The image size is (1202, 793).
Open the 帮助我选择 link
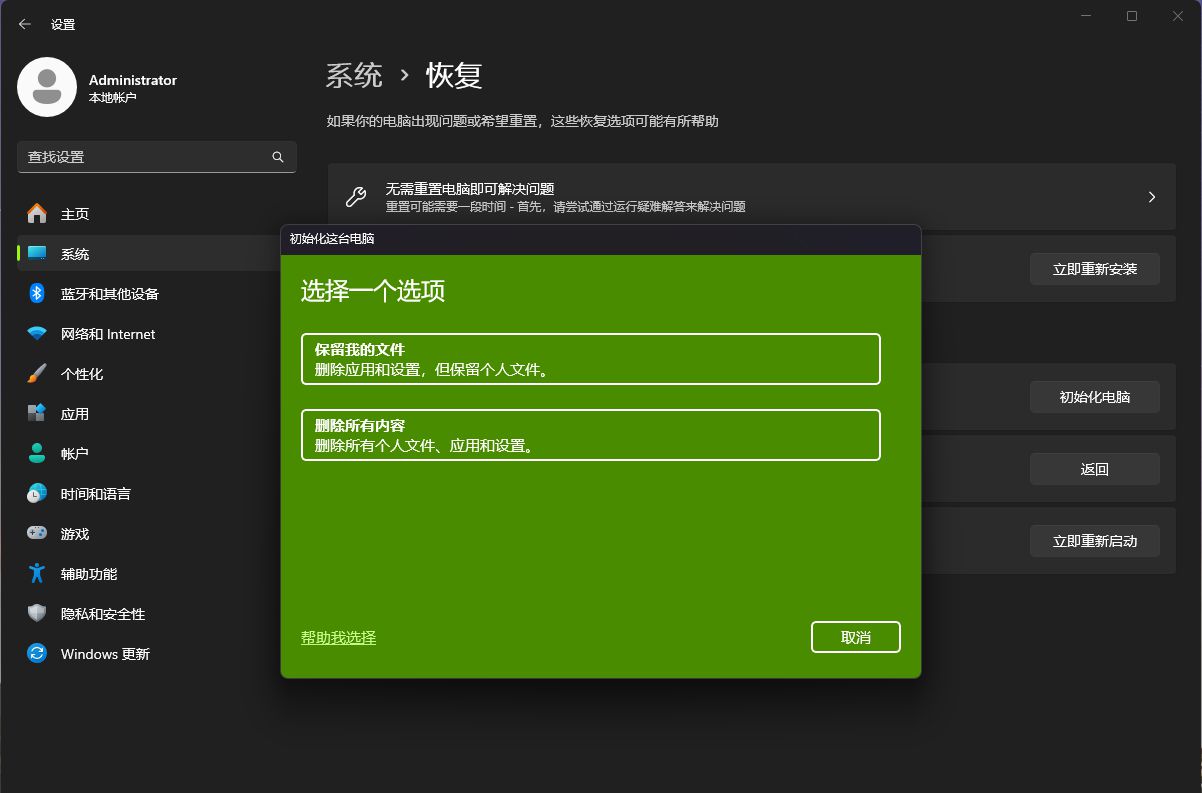point(338,637)
